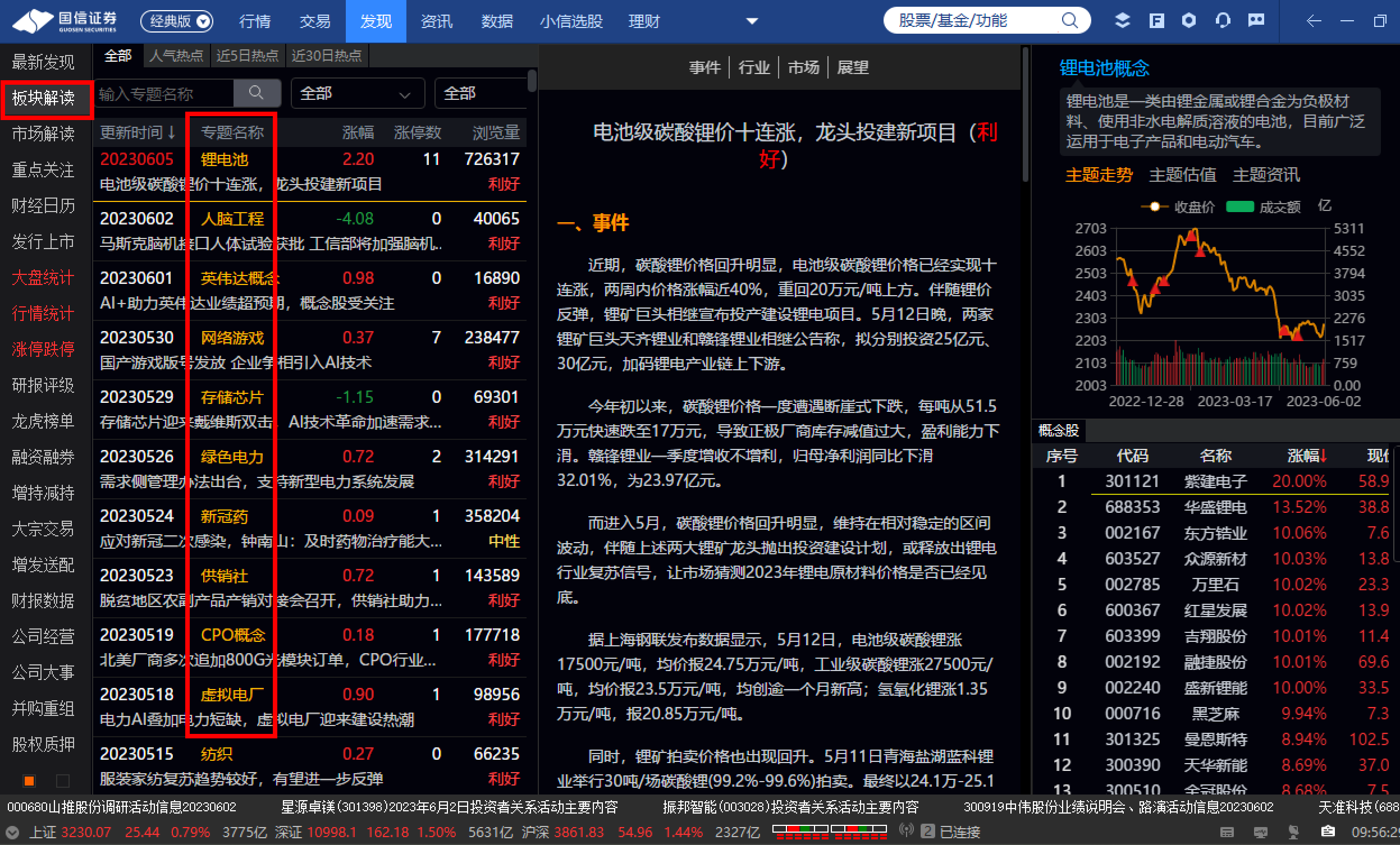Click the clipboard icon near the clock
Image resolution: width=1400 pixels, height=845 pixels.
pos(1328,832)
